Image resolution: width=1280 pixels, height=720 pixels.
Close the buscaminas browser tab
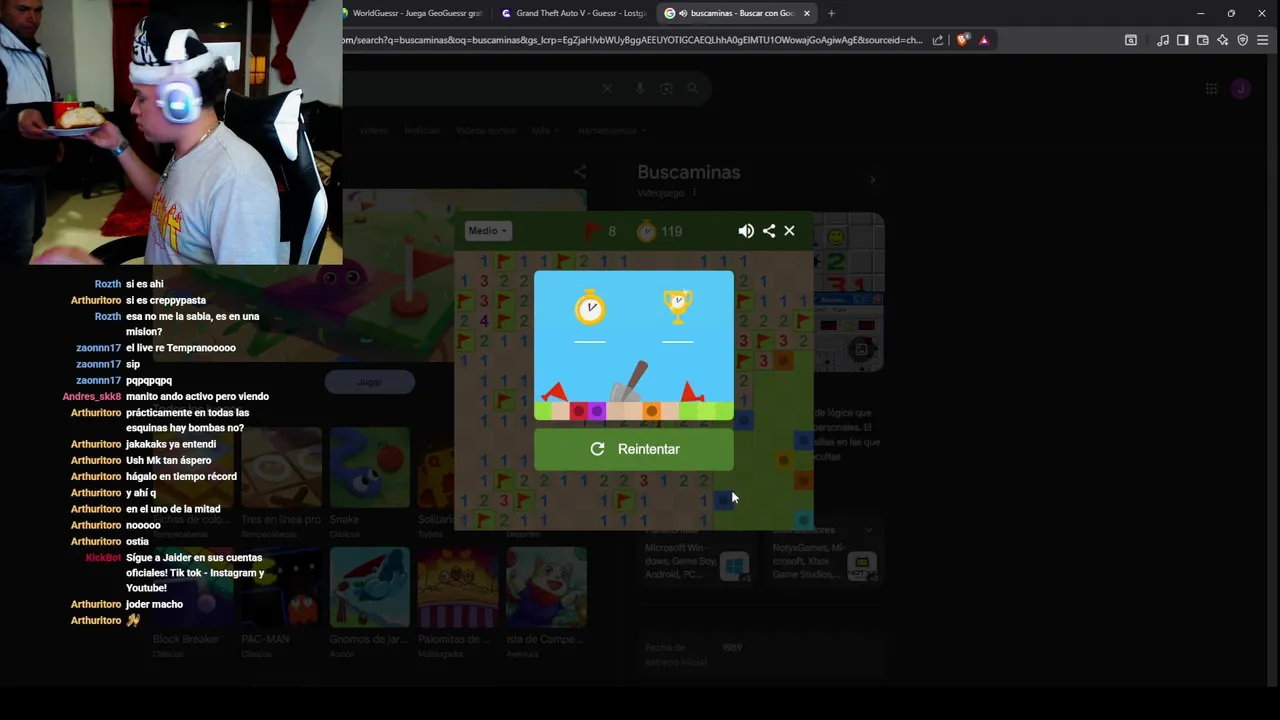coord(807,13)
